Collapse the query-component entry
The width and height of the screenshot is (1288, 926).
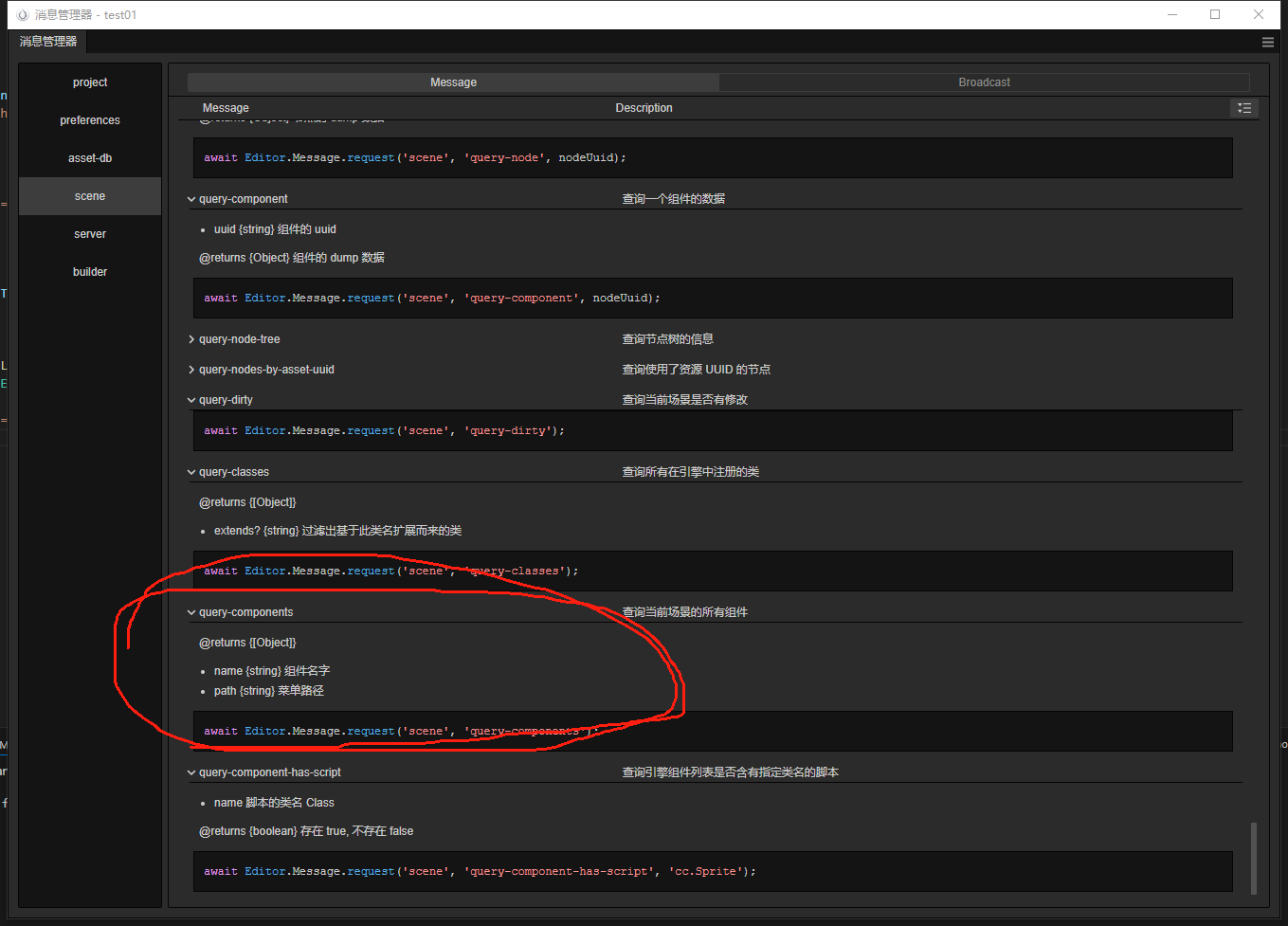[x=191, y=199]
